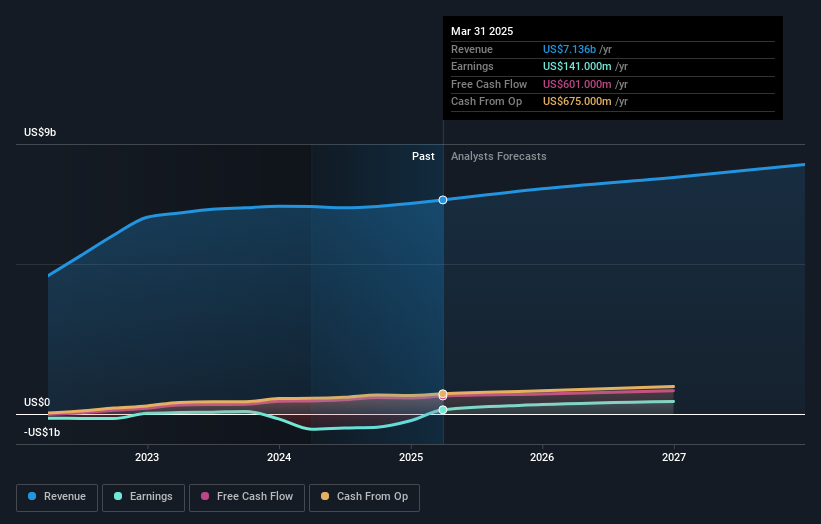Image resolution: width=821 pixels, height=524 pixels.
Task: Click the US$0 y-axis label
Action: click(37, 403)
